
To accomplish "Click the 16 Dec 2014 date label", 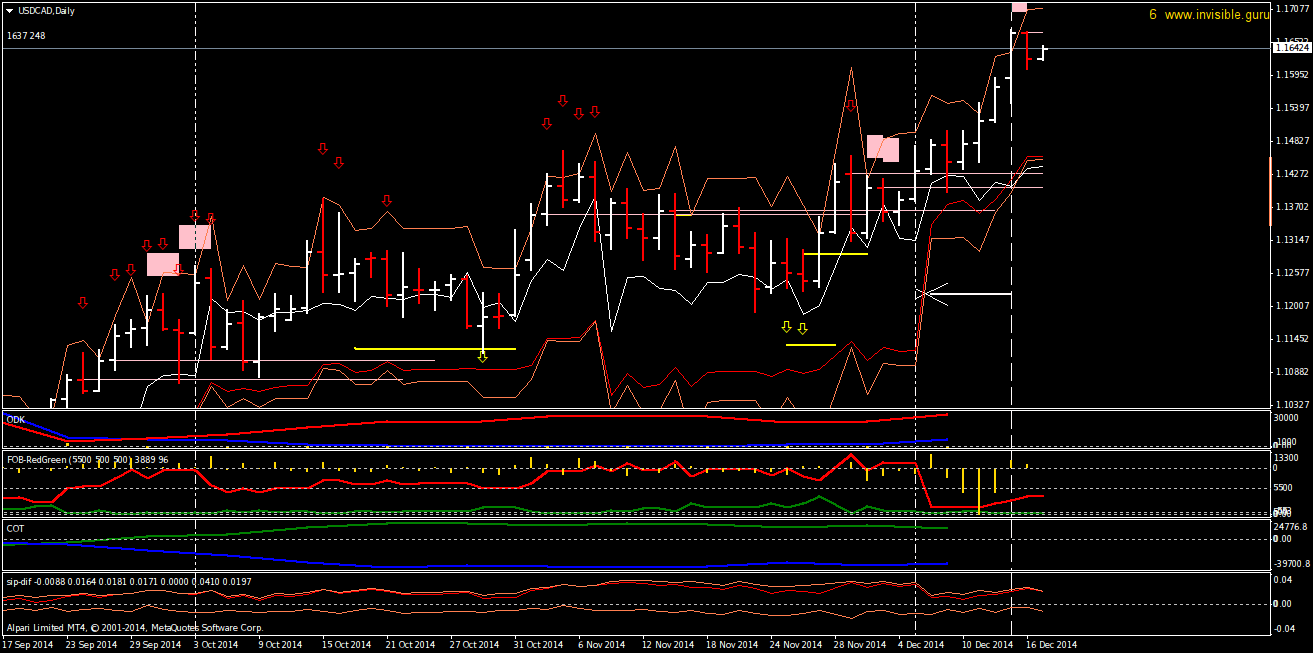I will [1052, 645].
